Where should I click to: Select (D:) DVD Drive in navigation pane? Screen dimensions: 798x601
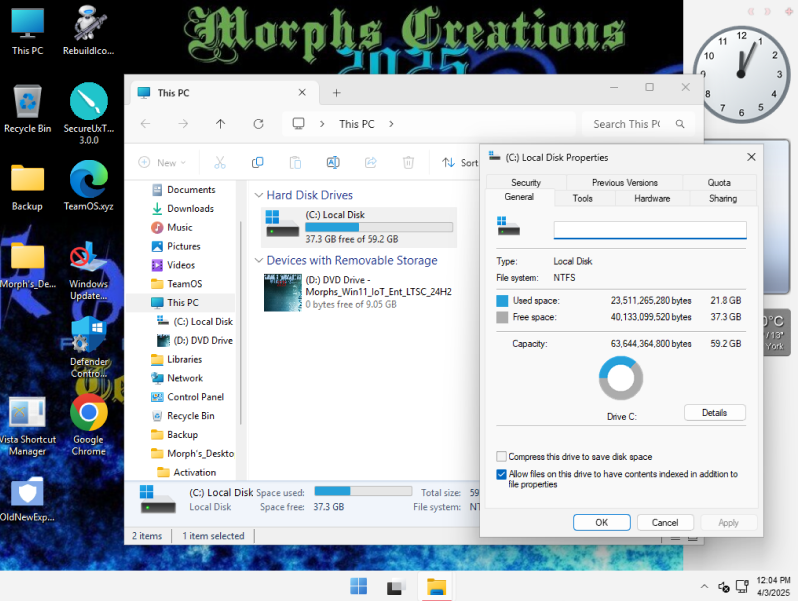[x=195, y=340]
